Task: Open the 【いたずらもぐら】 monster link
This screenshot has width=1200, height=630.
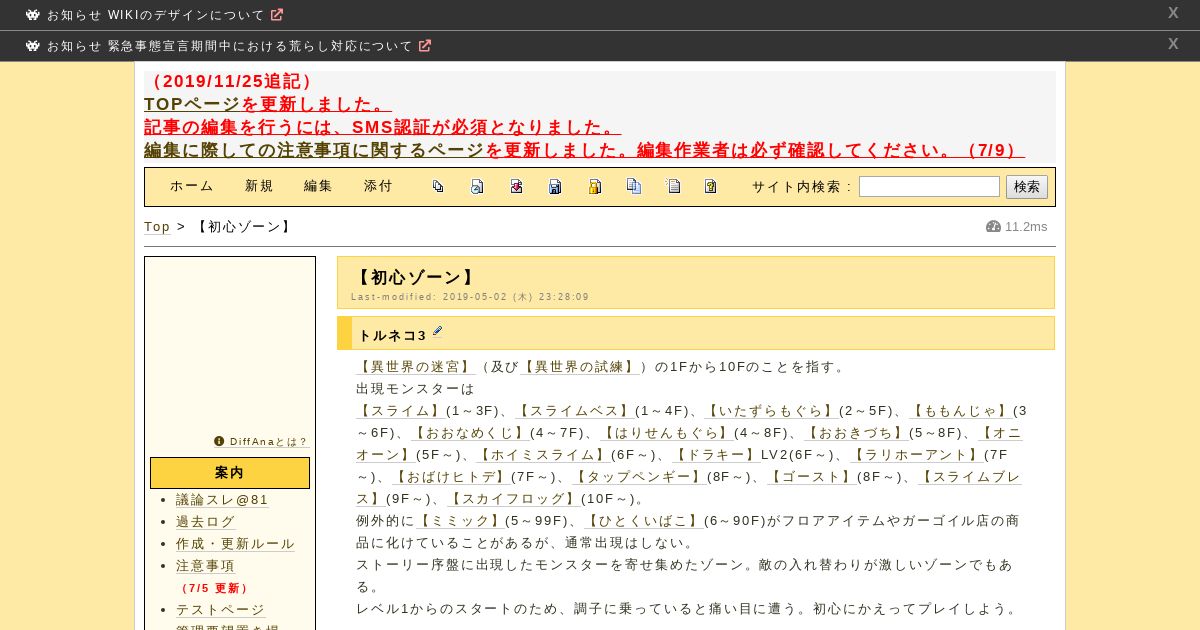Action: coord(771,411)
